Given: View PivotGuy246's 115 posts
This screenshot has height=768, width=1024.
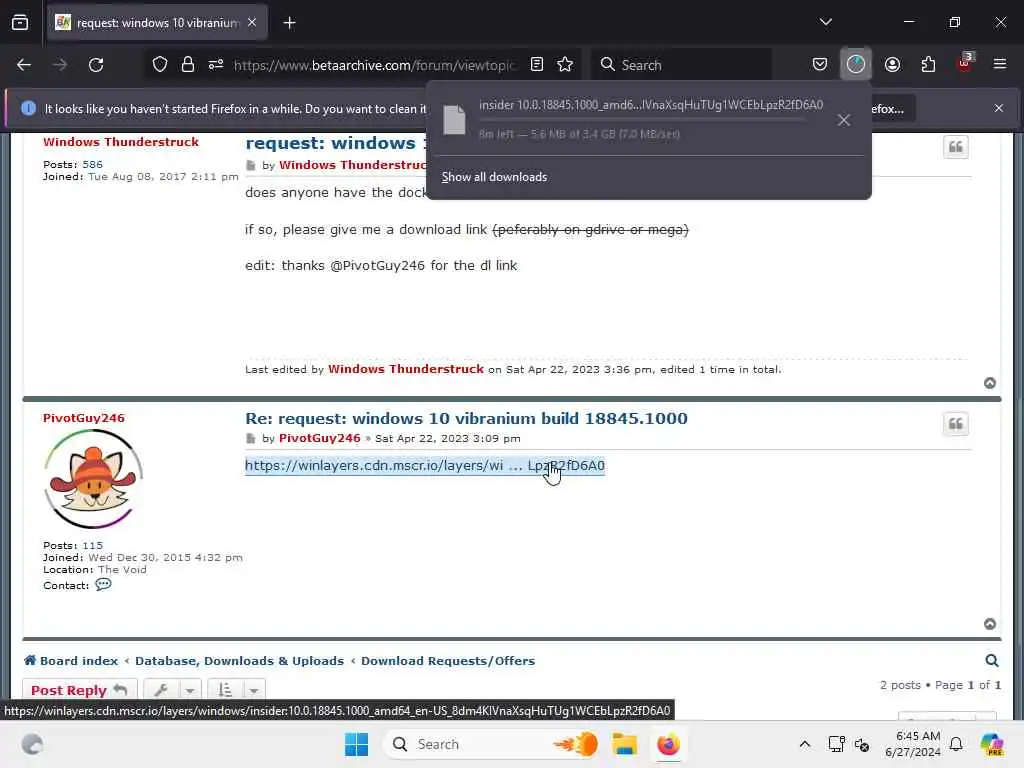Looking at the screenshot, I should click(x=92, y=545).
